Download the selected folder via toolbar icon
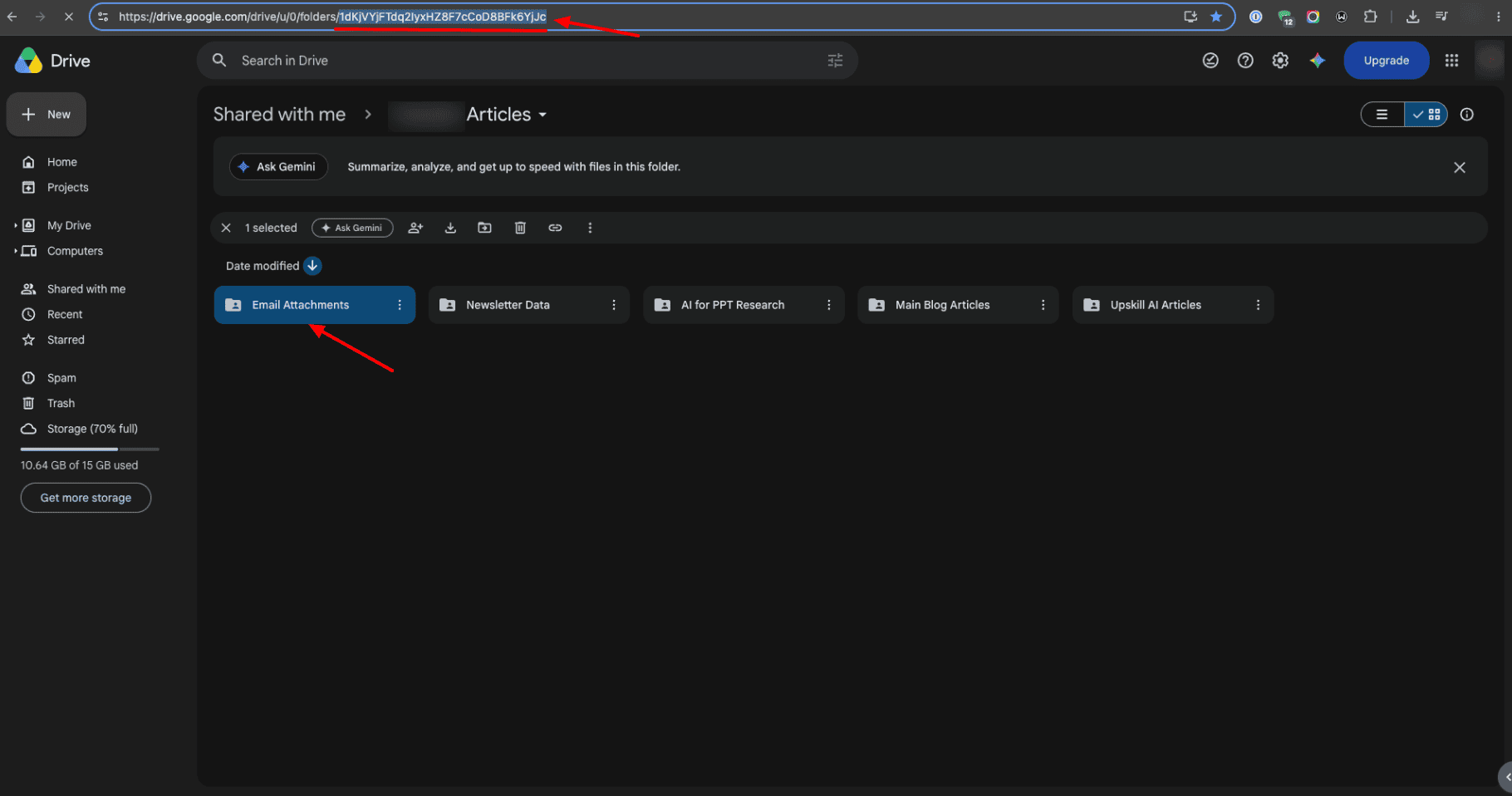The height and width of the screenshot is (796, 1512). point(450,228)
